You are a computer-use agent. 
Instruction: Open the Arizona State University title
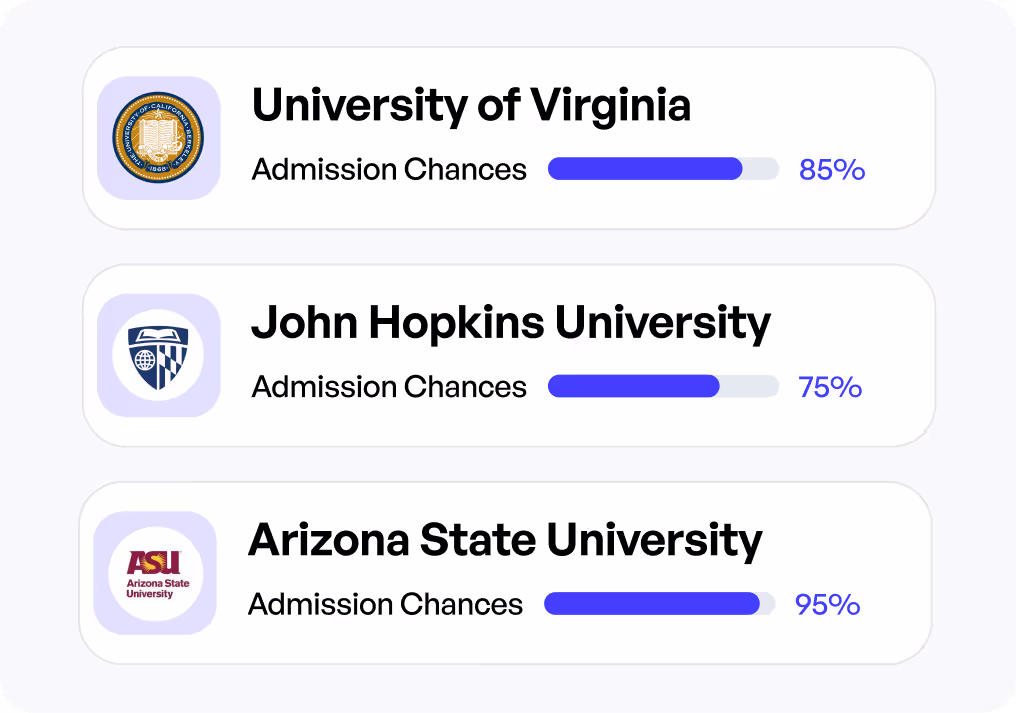coord(505,541)
